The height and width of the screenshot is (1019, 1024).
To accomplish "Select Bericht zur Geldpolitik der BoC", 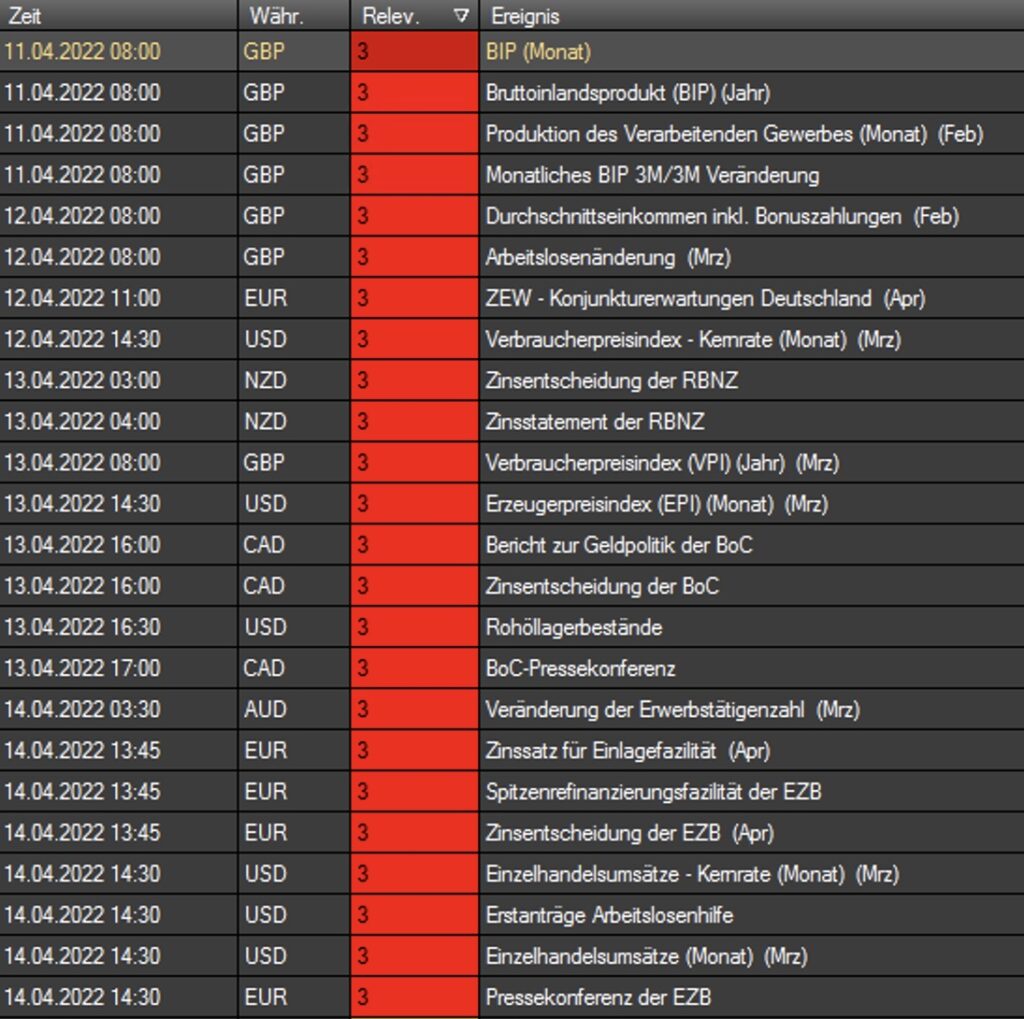I will tap(618, 545).
